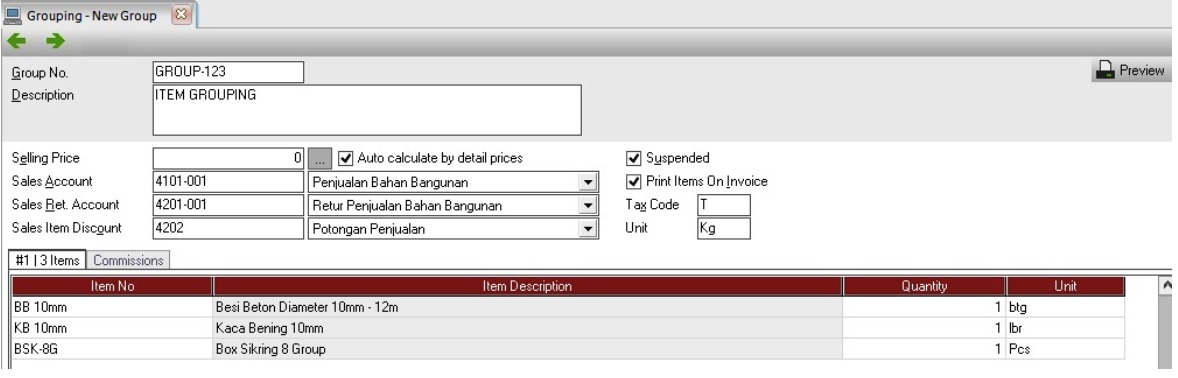The height and width of the screenshot is (378, 1178).
Task: Sort by Item No column header
Action: (113, 286)
